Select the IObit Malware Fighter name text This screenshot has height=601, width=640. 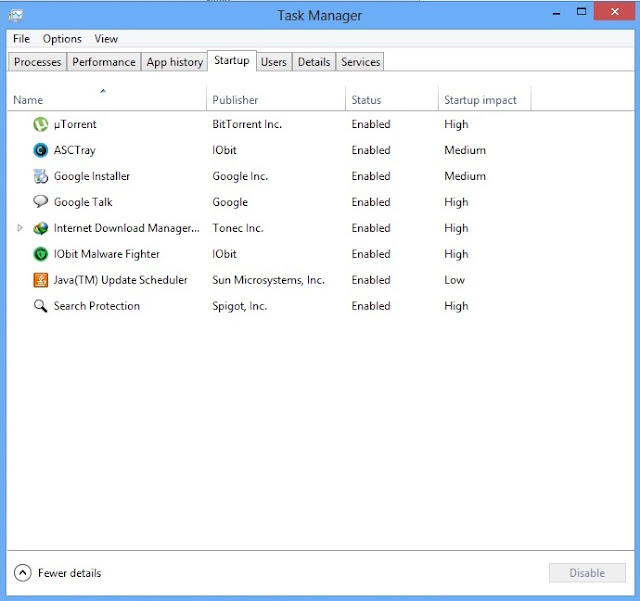click(x=107, y=254)
